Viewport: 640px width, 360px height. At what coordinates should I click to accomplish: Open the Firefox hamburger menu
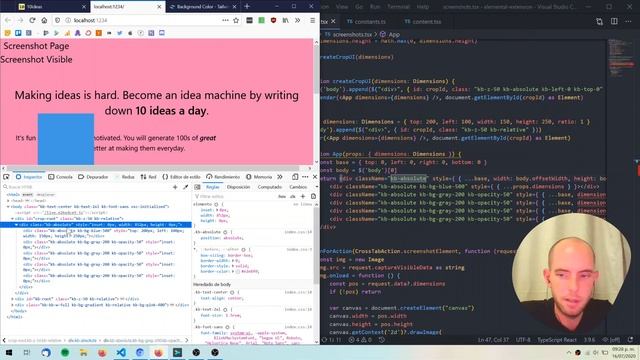pyautogui.click(x=312, y=20)
